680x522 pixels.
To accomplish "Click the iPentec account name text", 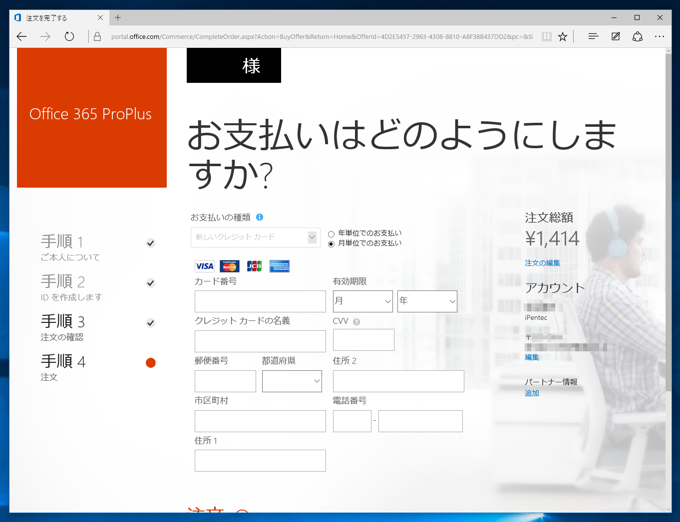I will (x=536, y=318).
